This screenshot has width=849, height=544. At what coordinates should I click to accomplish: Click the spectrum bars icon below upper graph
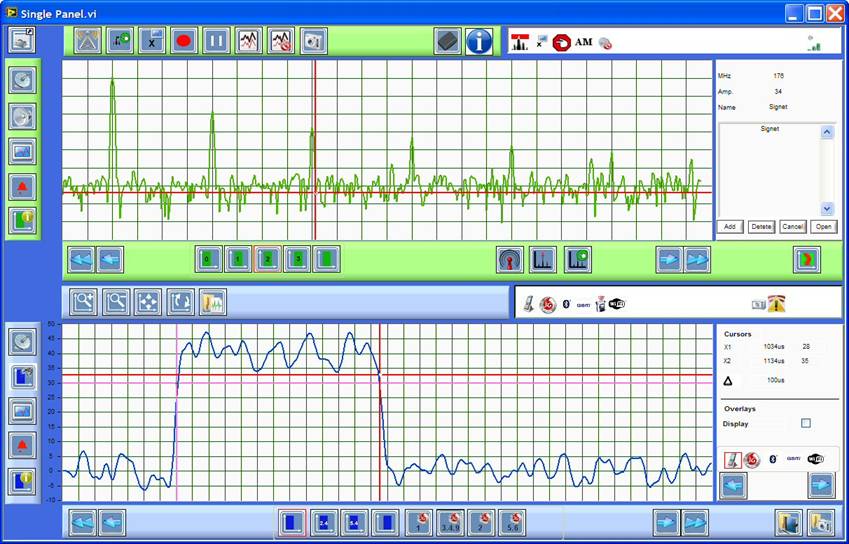click(x=543, y=259)
